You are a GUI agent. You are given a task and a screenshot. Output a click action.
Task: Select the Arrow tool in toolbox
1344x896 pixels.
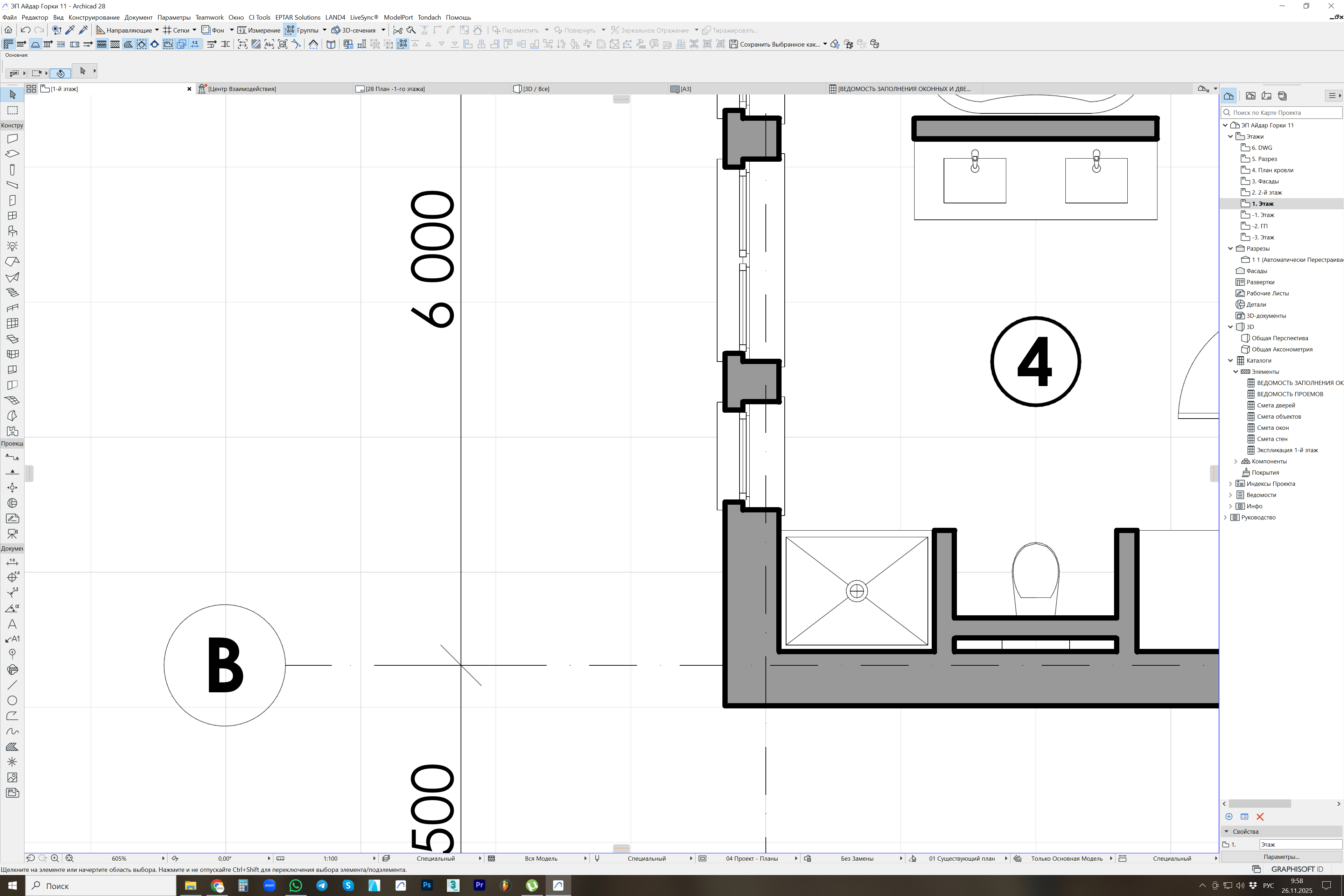pyautogui.click(x=12, y=94)
